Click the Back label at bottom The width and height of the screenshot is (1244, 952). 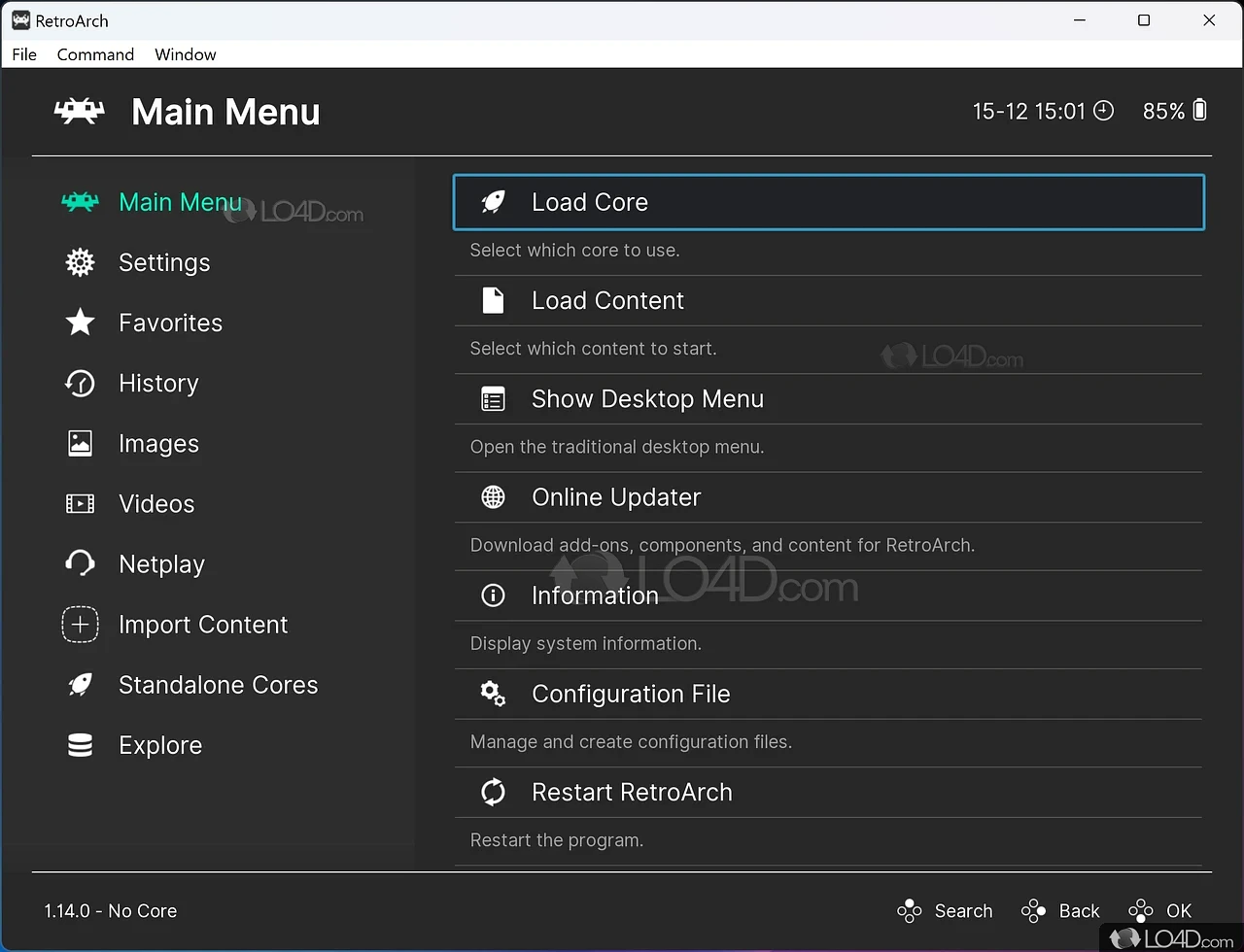[x=1079, y=910]
